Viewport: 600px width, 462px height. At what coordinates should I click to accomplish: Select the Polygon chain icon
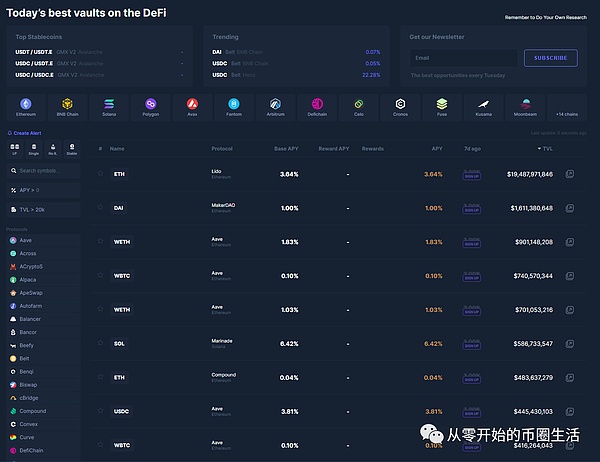click(151, 106)
